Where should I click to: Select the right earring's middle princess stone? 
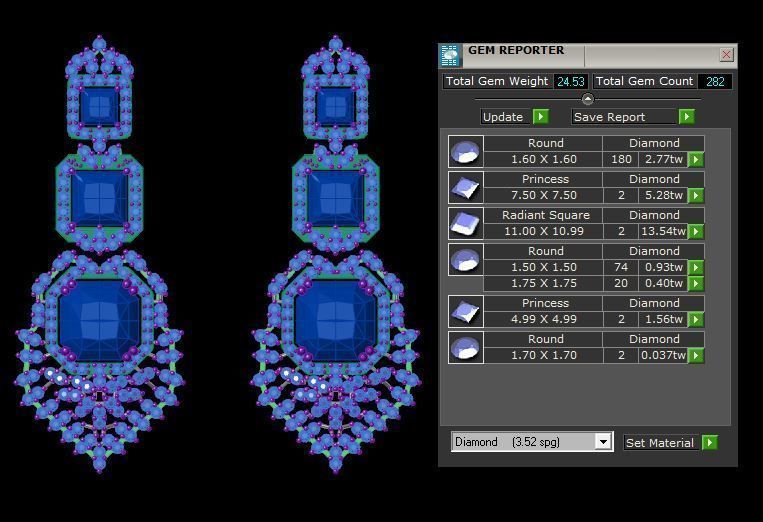point(335,198)
